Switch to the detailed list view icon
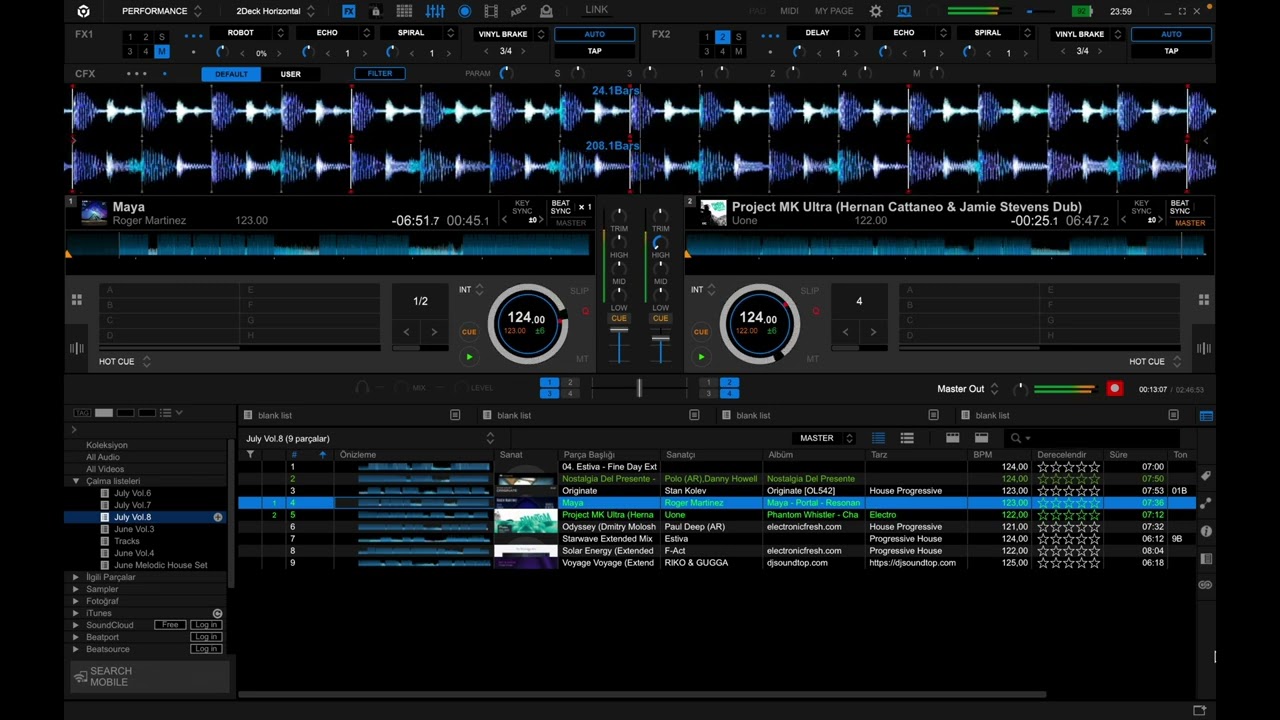 (878, 438)
